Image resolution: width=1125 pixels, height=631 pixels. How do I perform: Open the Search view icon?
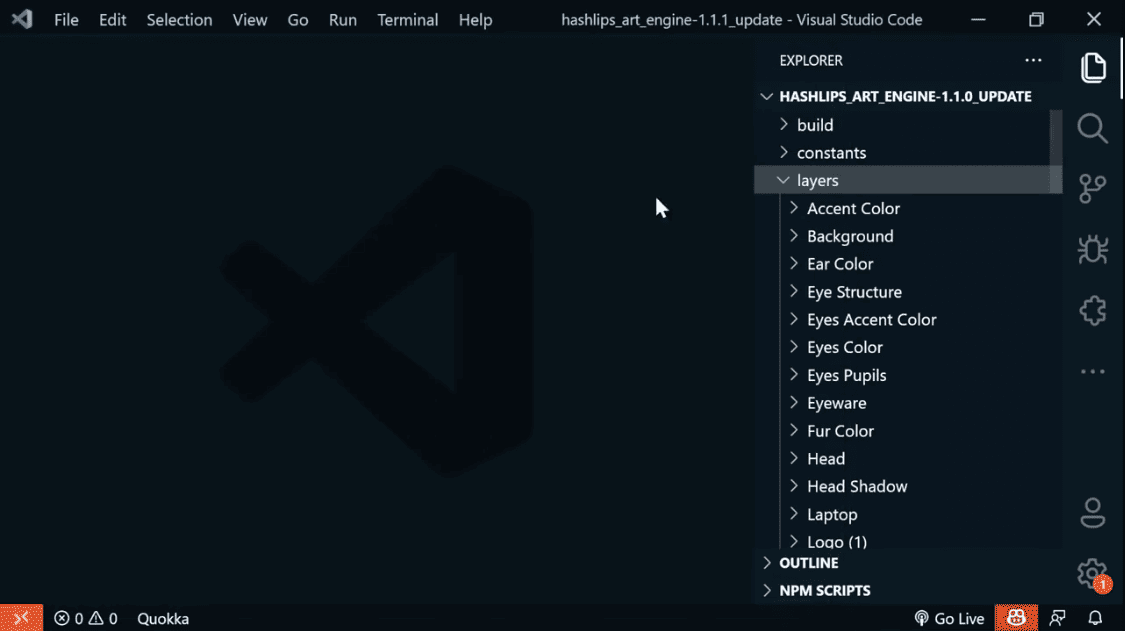click(x=1093, y=129)
